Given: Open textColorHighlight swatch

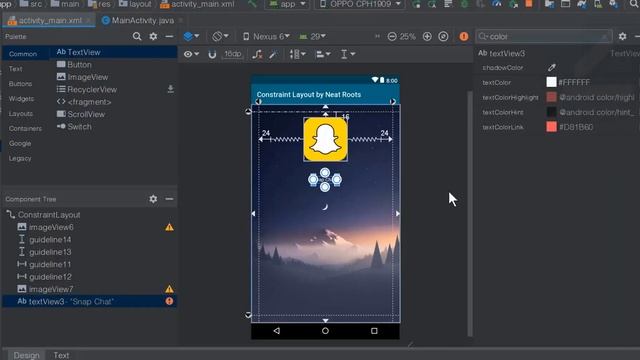Looking at the screenshot, I should tap(551, 97).
